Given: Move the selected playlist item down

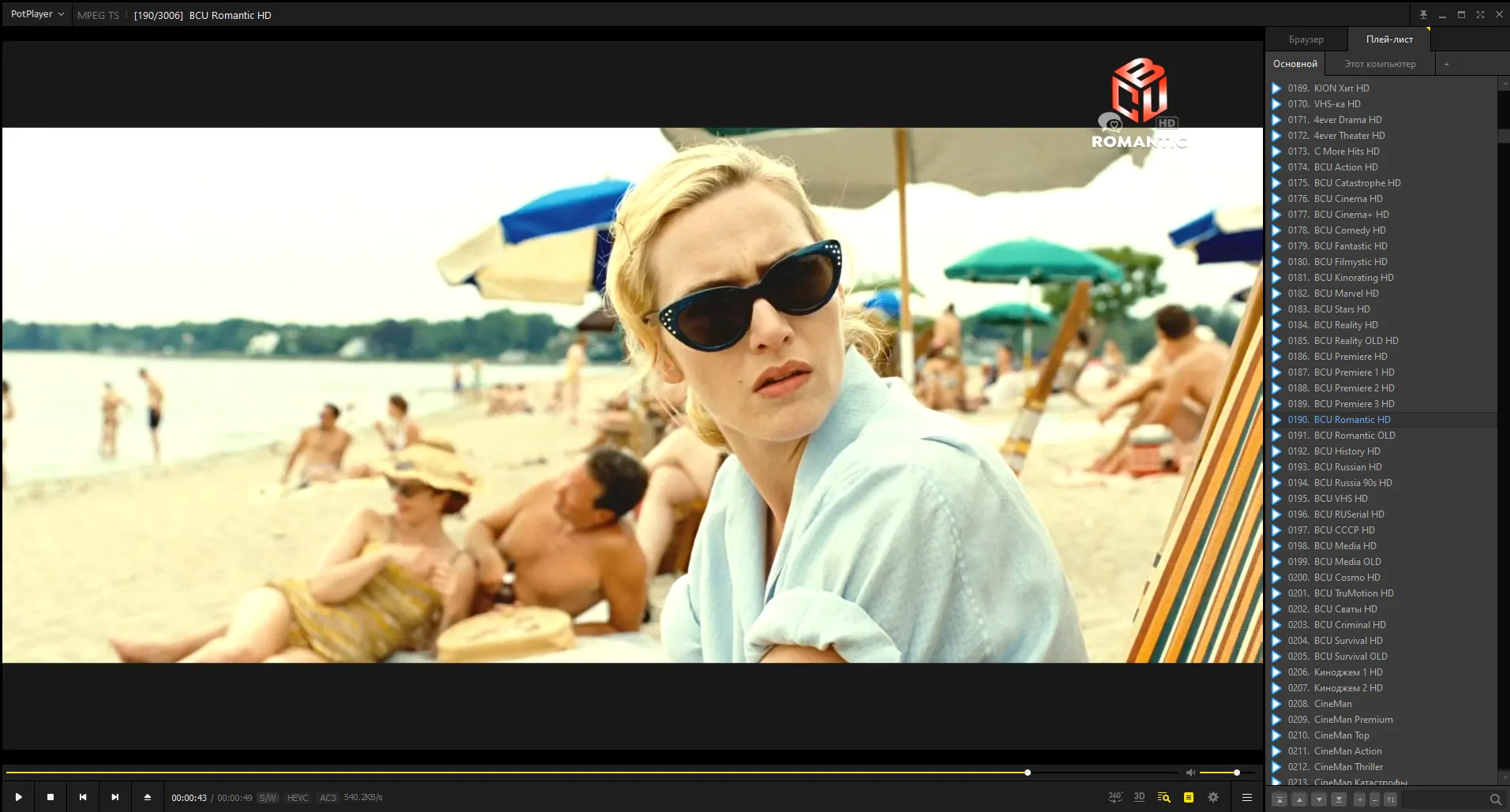Looking at the screenshot, I should pyautogui.click(x=1319, y=799).
